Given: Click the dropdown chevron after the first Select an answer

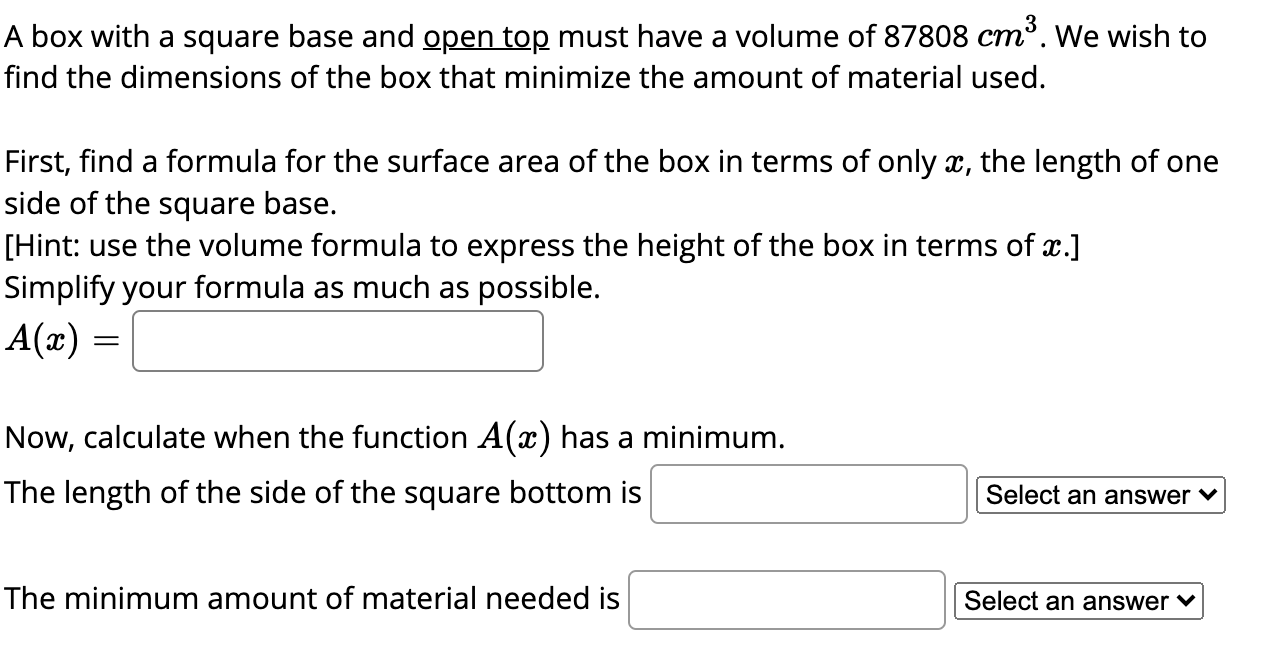Looking at the screenshot, I should tap(1210, 495).
